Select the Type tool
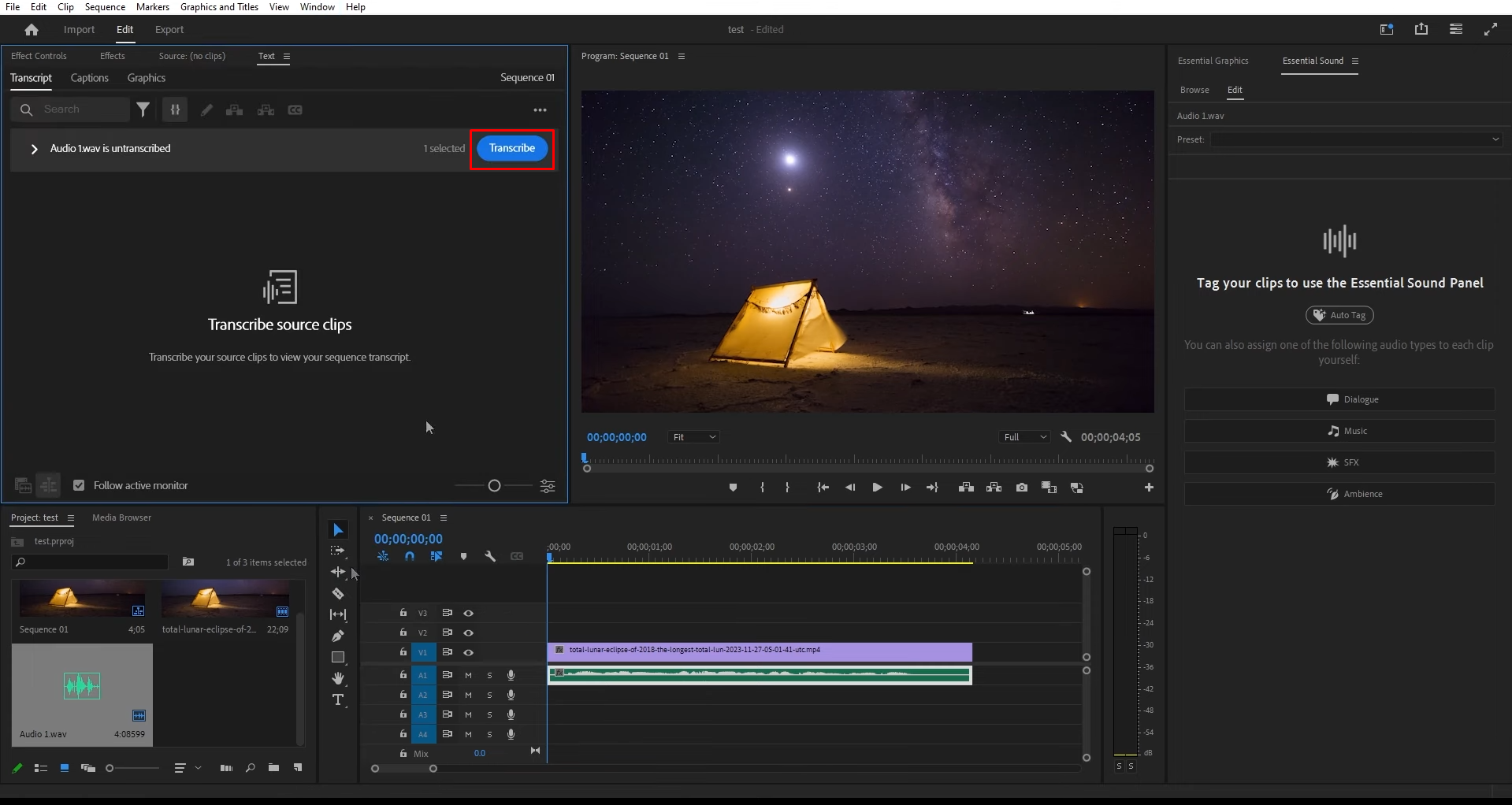The height and width of the screenshot is (805, 1512). click(x=338, y=700)
